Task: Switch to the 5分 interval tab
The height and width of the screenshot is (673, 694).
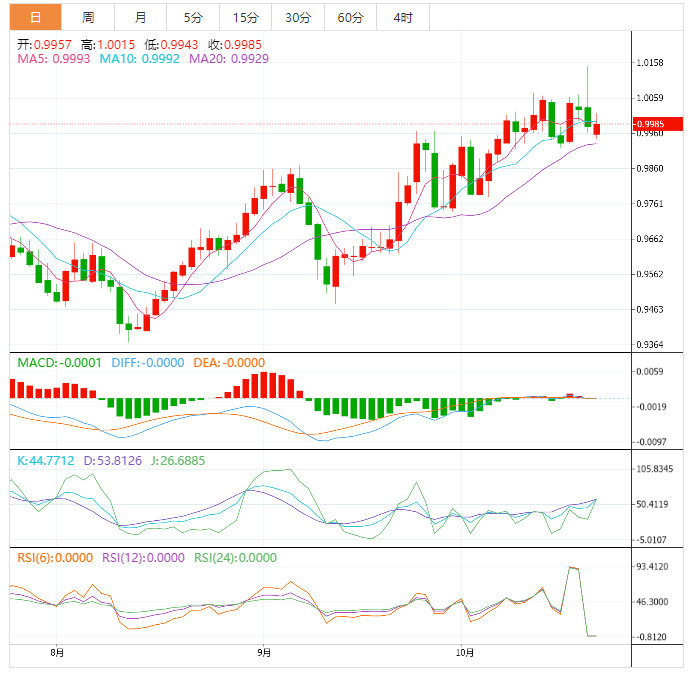Action: tap(192, 17)
